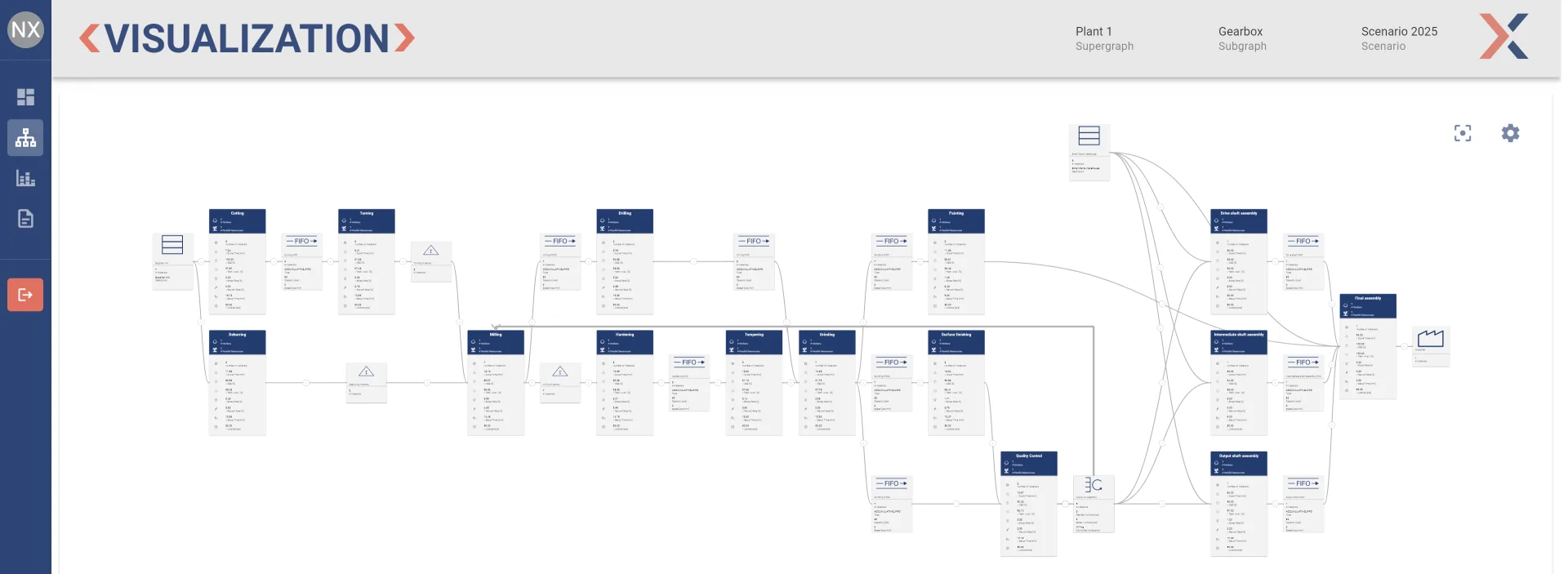Open the Plant 1 Supergraph selector
1568x574 pixels.
coord(1103,38)
